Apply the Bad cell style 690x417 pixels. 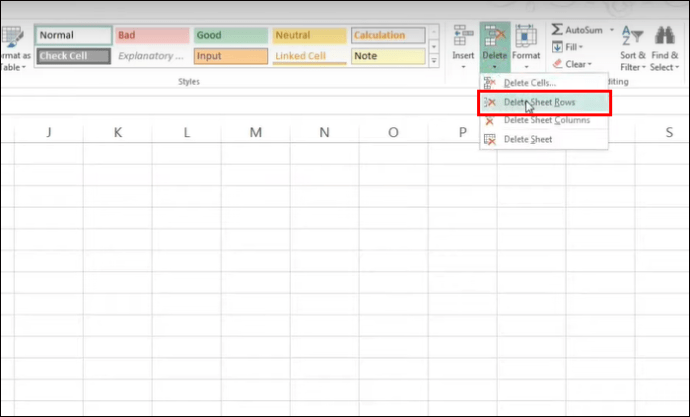click(x=152, y=35)
